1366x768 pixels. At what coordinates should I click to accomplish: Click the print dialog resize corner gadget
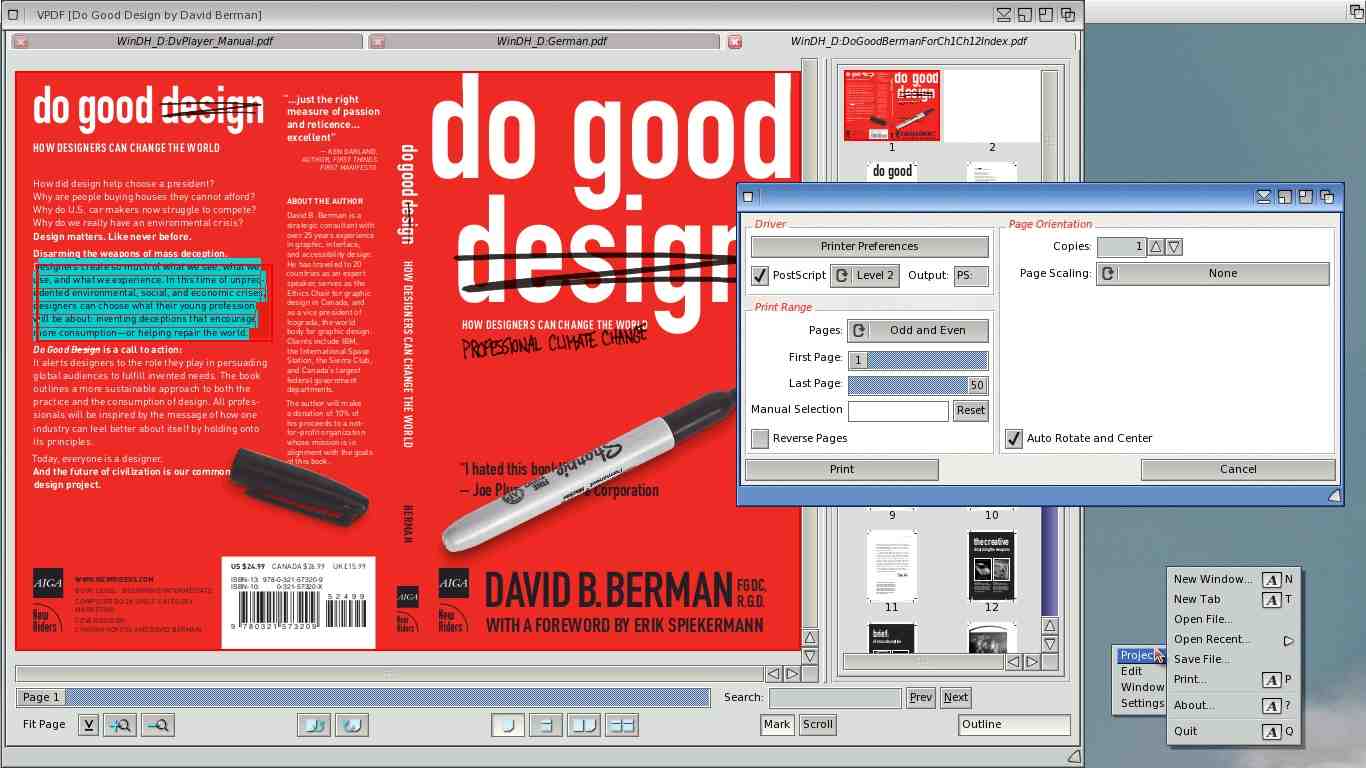(1334, 496)
